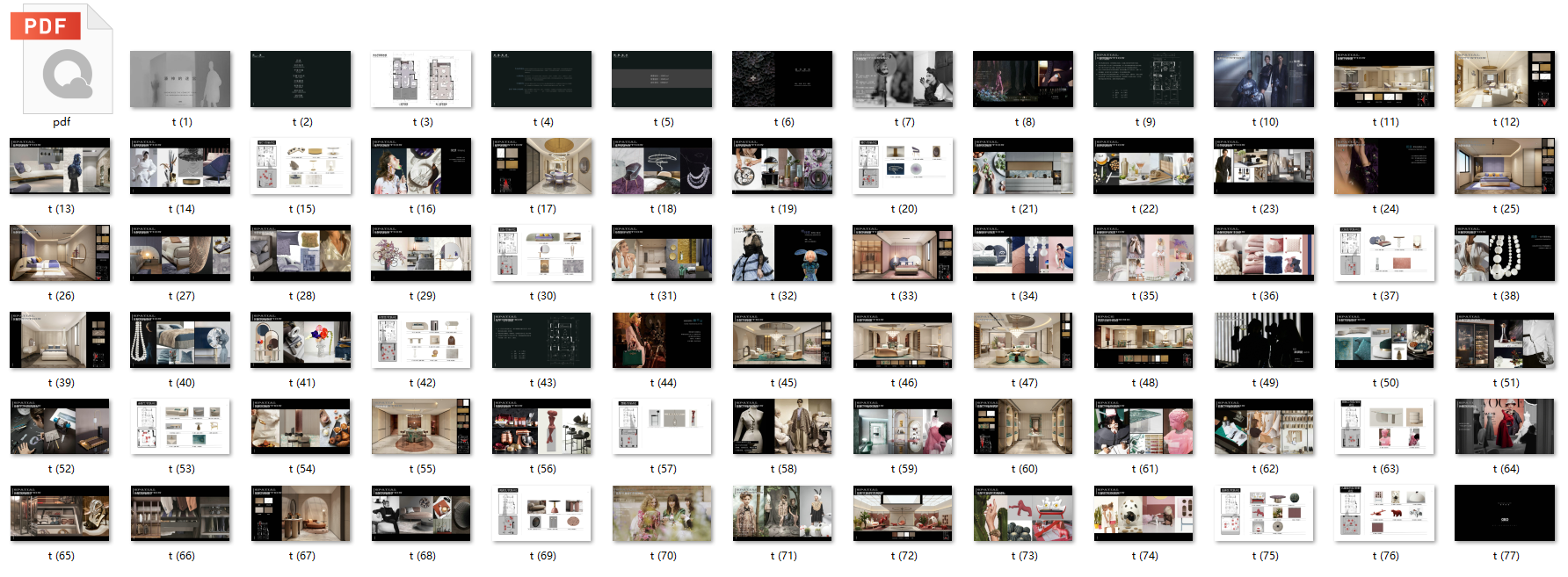Select thumbnail t (24)
The image size is (1568, 577).
tap(1384, 166)
